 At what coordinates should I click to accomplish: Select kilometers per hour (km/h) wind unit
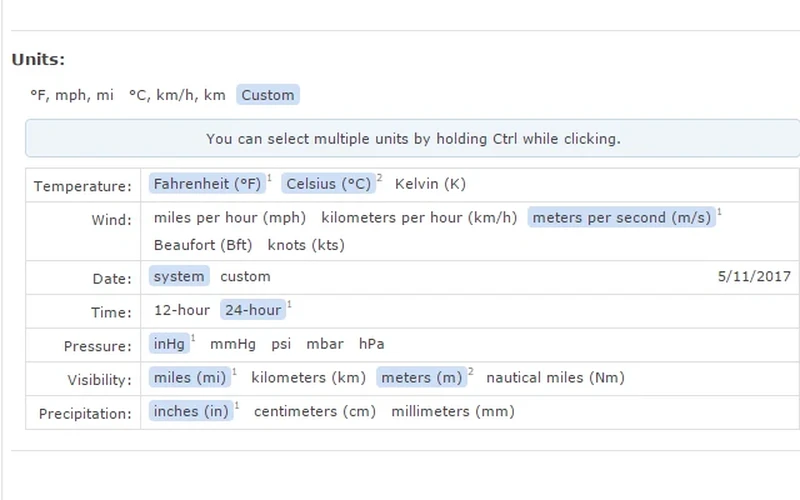(419, 217)
